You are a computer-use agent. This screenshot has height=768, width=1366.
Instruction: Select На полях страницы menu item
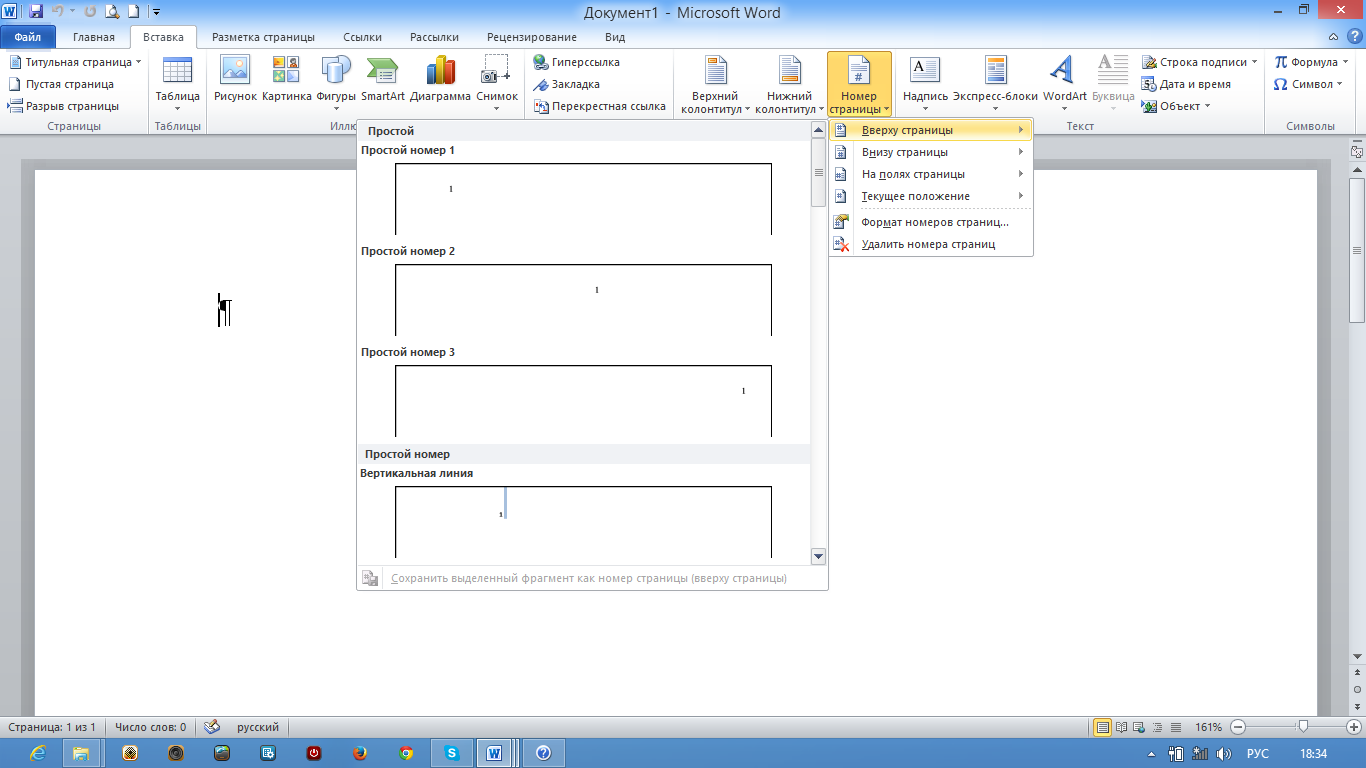click(931, 174)
